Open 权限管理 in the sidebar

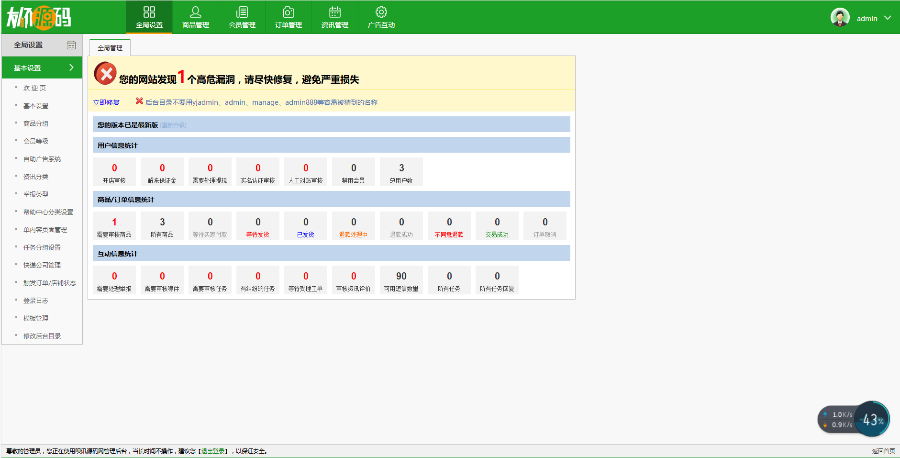click(x=36, y=318)
